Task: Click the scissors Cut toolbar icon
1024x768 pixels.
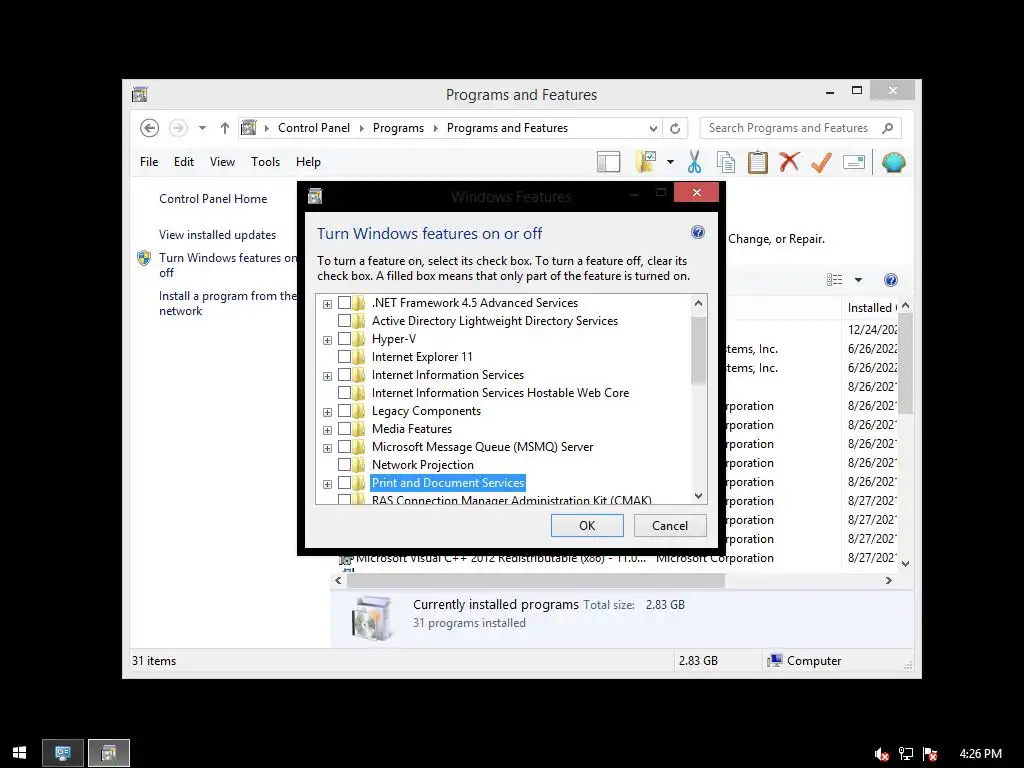Action: (x=694, y=162)
